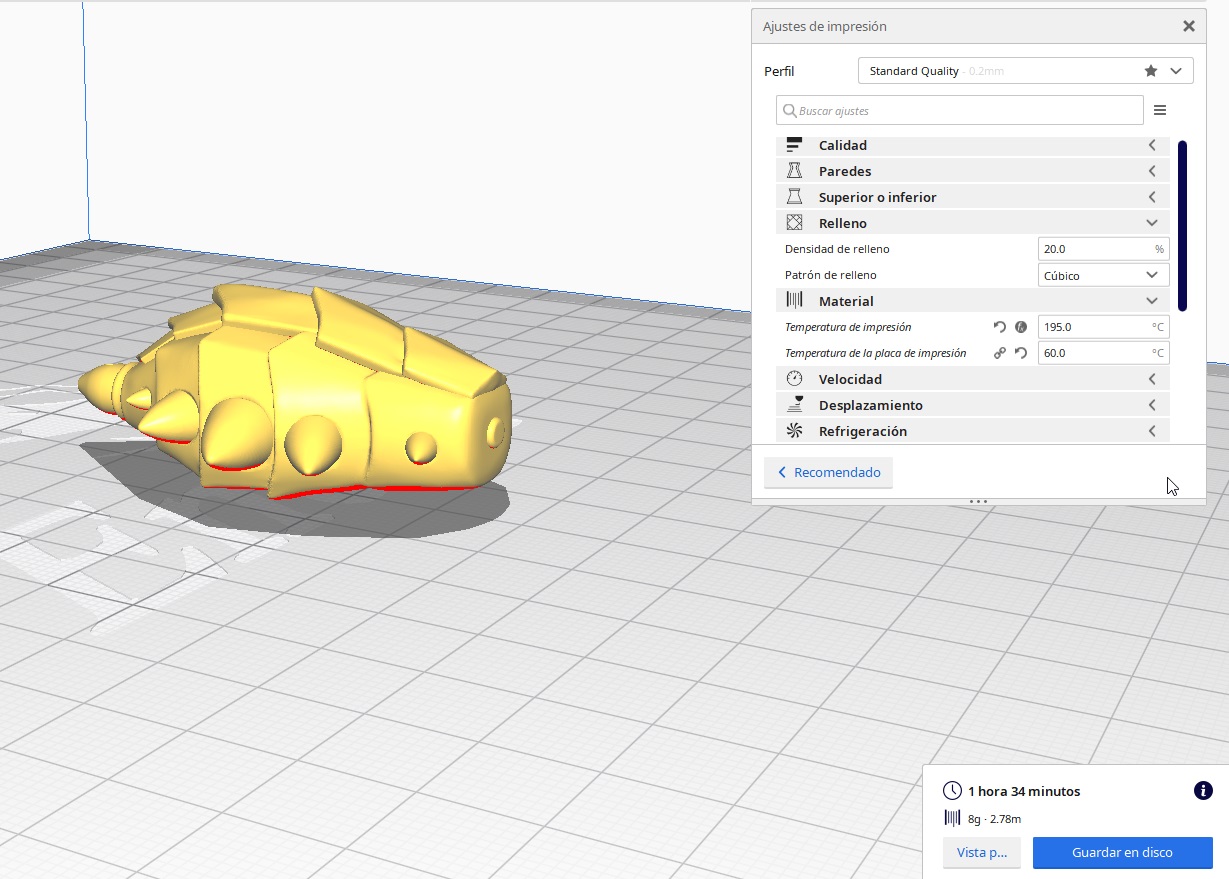Expand the Superior o inferior chevron

[x=1152, y=197]
